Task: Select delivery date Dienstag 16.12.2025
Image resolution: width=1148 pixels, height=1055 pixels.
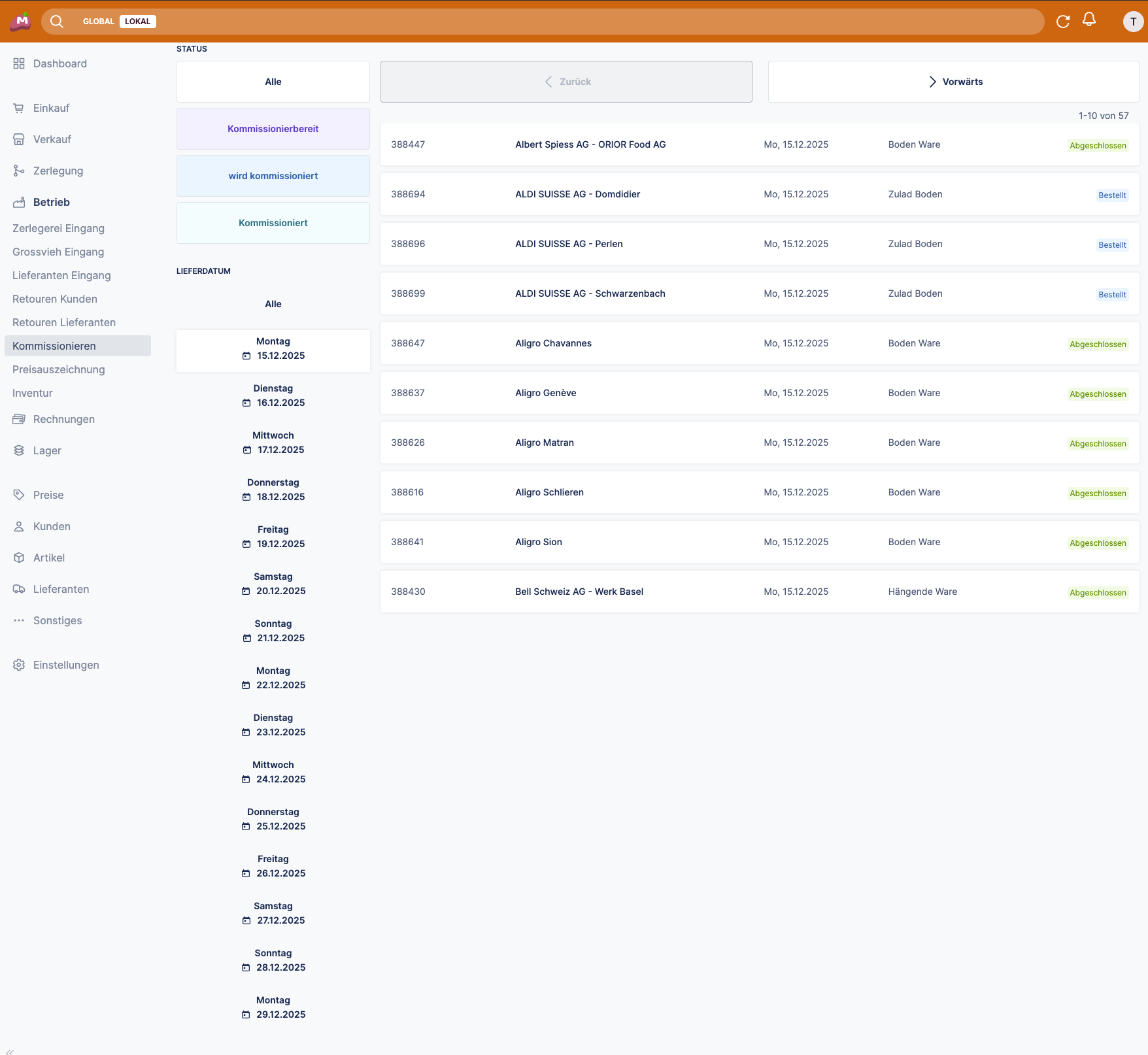Action: (273, 395)
